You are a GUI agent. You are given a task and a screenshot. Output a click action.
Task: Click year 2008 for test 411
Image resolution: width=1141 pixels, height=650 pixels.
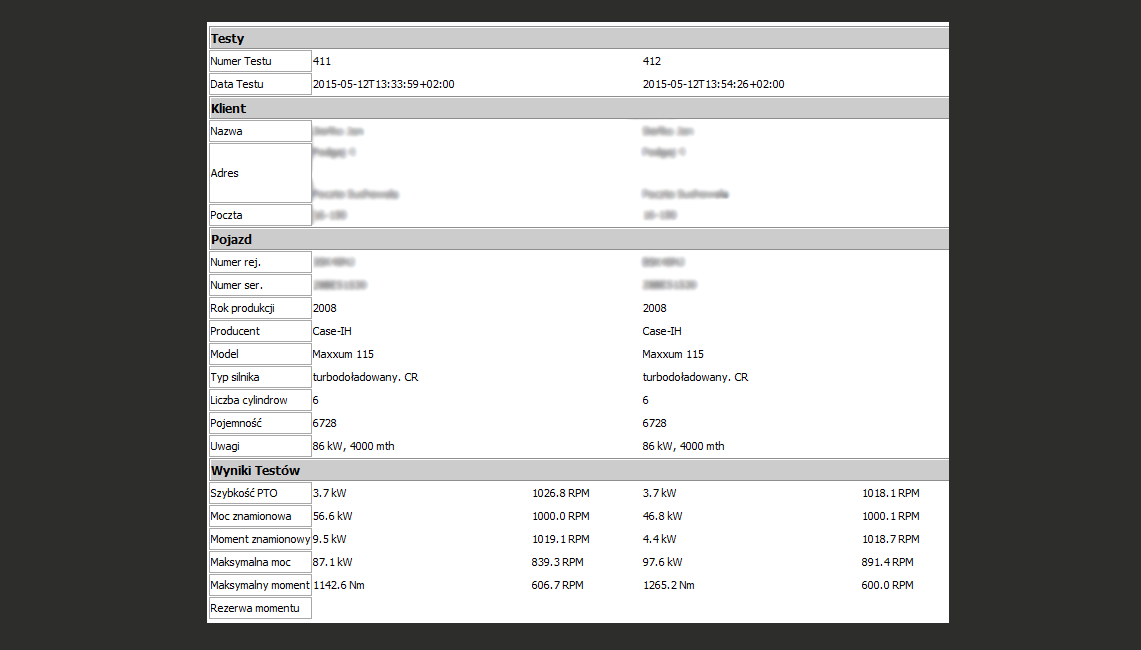[325, 308]
